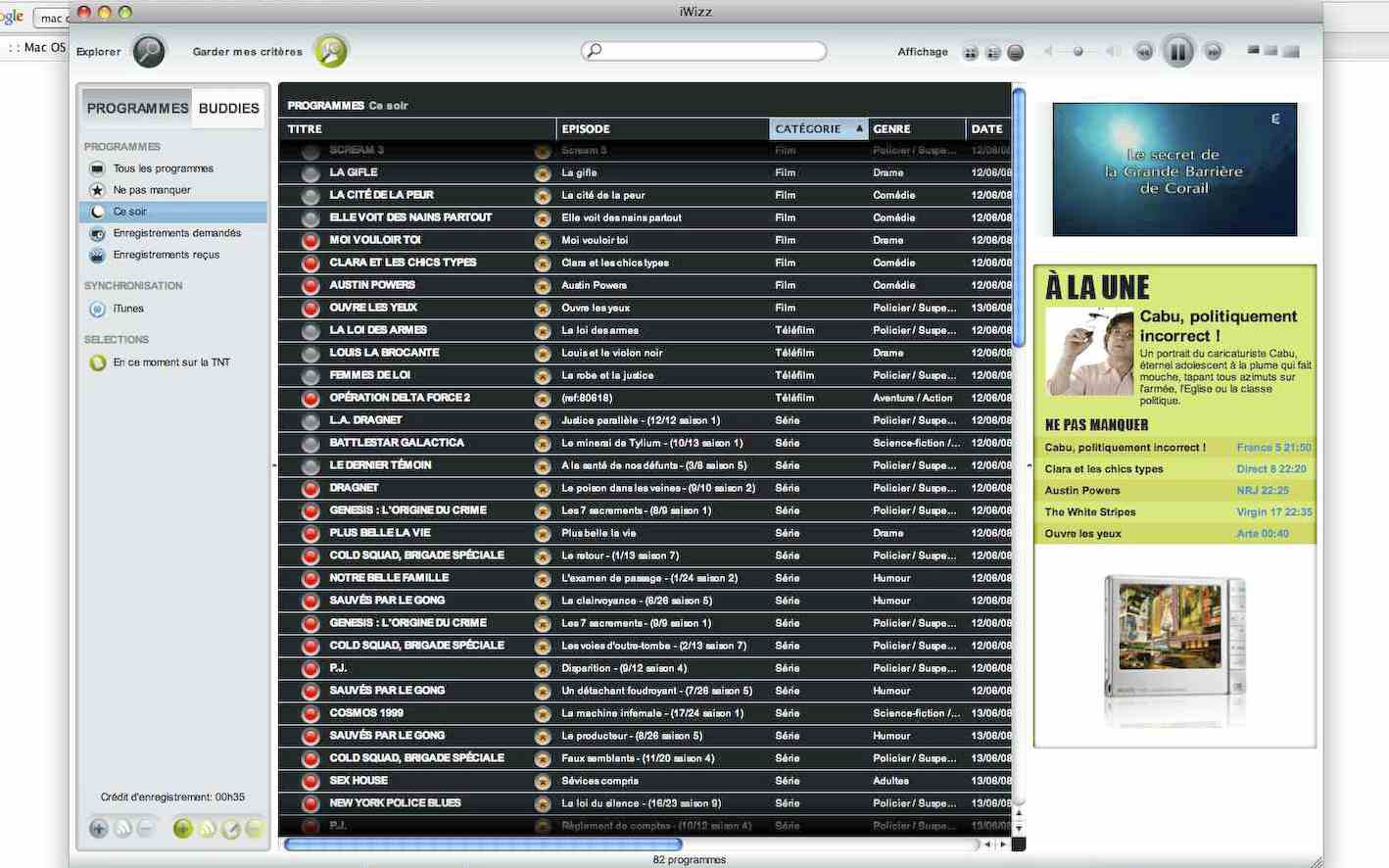The image size is (1389, 868).
Task: Select the largest video size icon
Action: (x=1291, y=51)
